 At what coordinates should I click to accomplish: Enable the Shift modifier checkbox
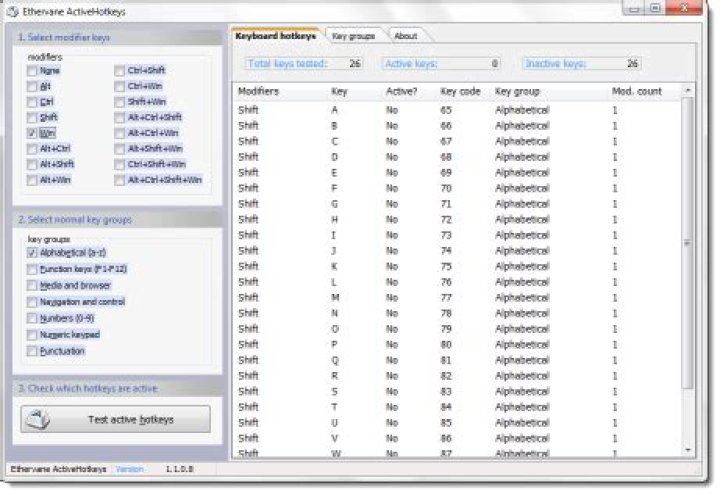pos(32,118)
